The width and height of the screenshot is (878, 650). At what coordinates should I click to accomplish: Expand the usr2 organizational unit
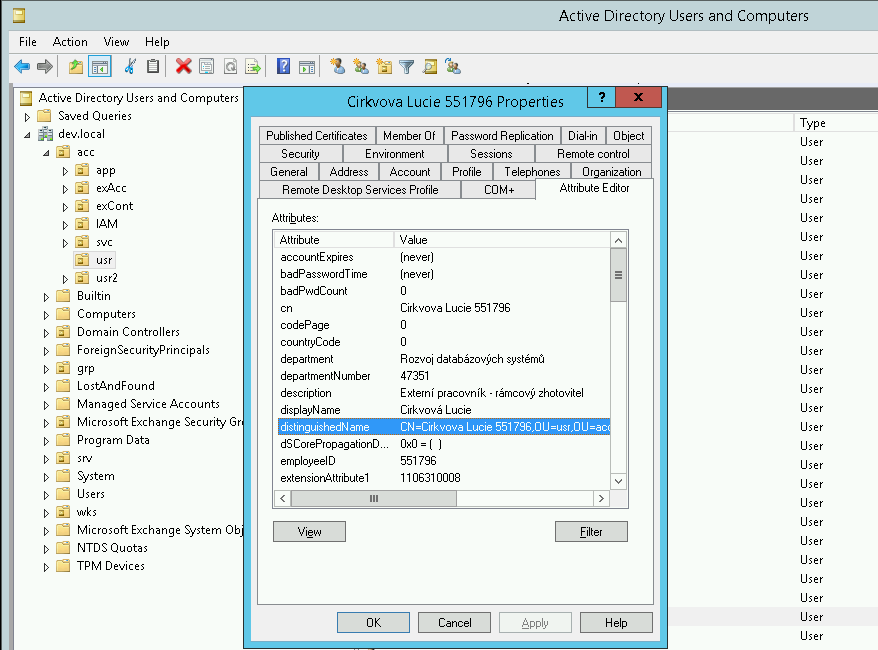click(65, 279)
